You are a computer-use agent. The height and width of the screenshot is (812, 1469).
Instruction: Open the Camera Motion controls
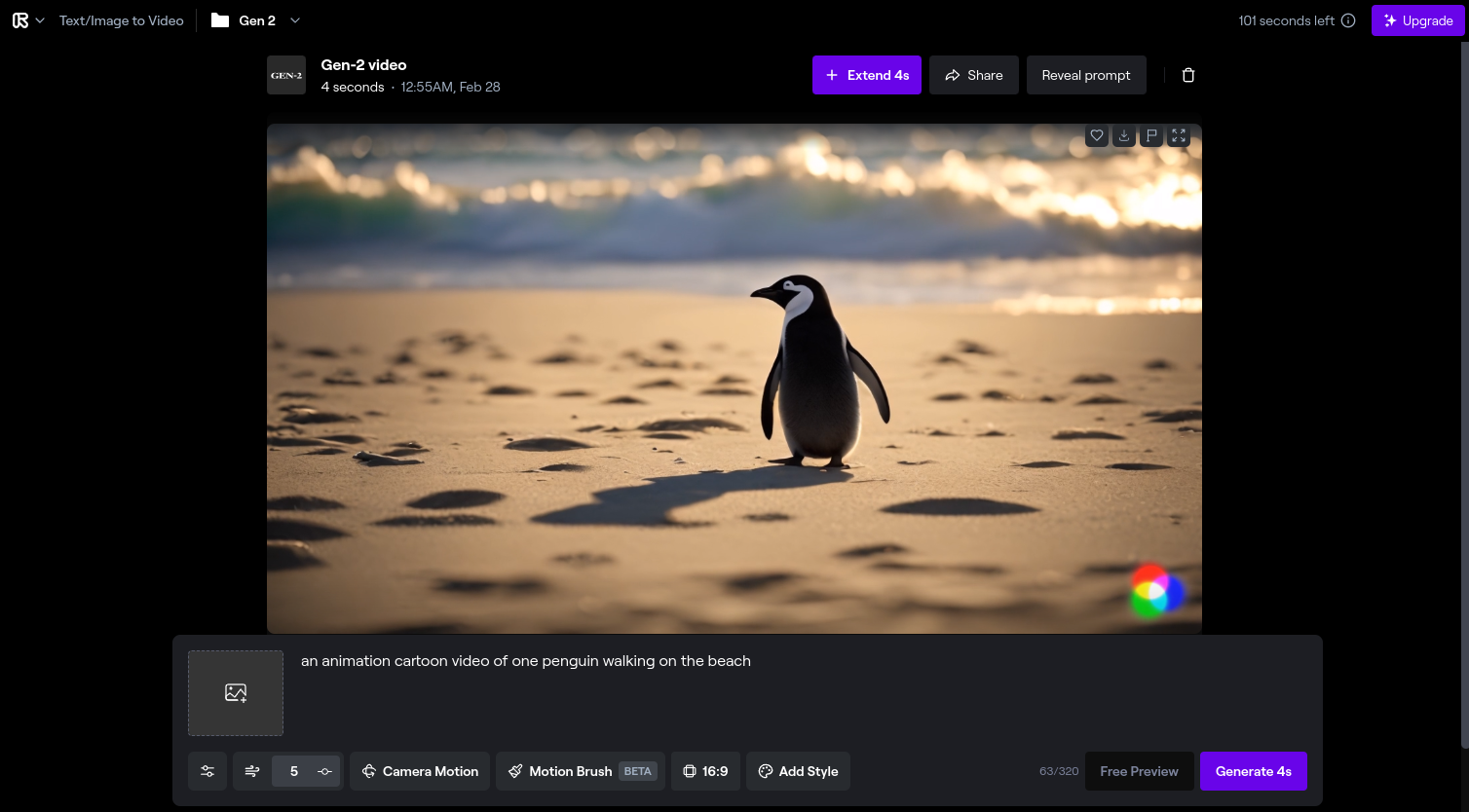point(421,771)
